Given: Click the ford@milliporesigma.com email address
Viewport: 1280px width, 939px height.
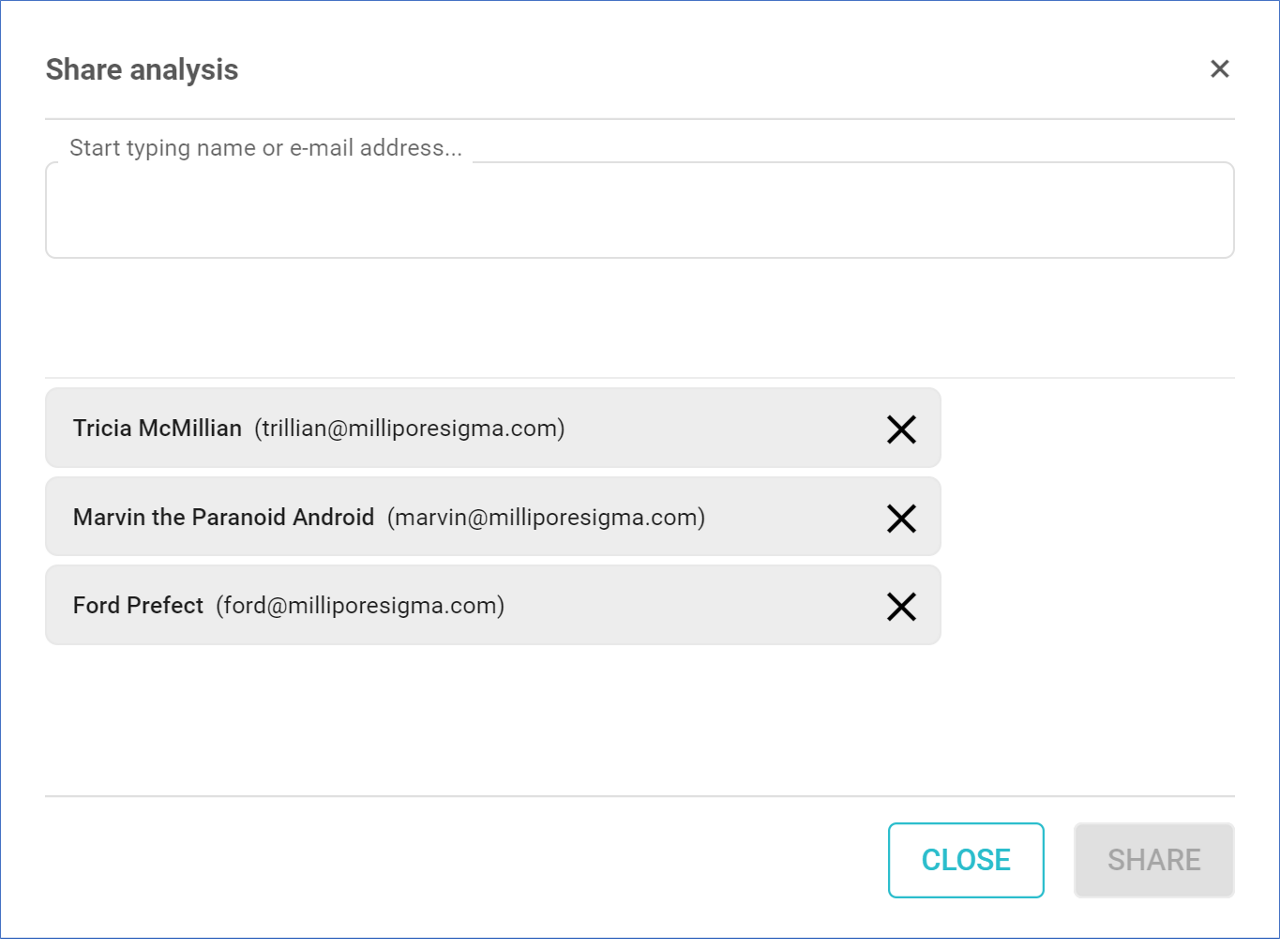Looking at the screenshot, I should click(360, 606).
